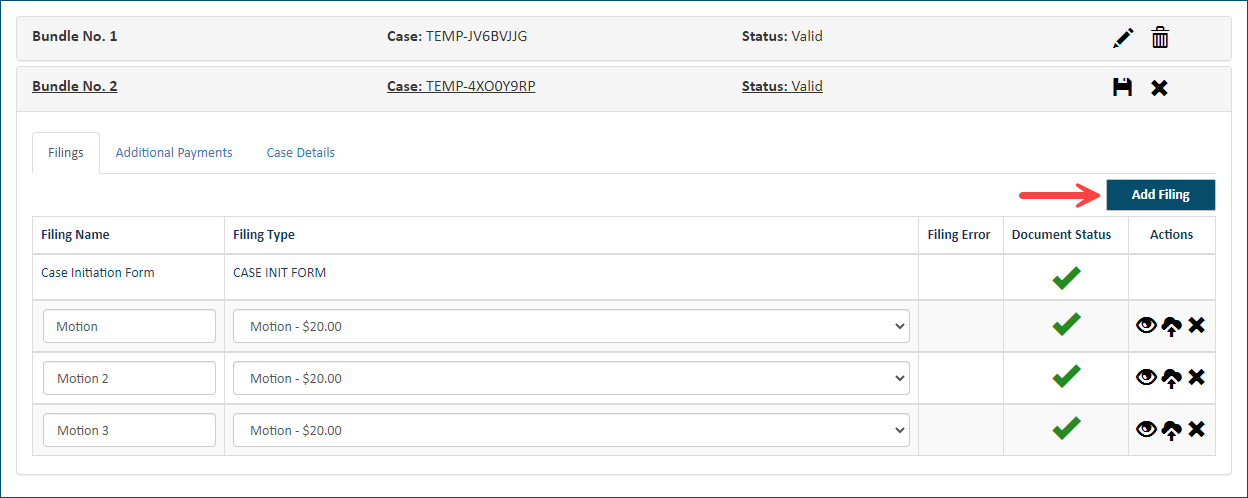Image resolution: width=1248 pixels, height=498 pixels.
Task: Delete Bundle No. 1 with the trash icon
Action: (1160, 38)
